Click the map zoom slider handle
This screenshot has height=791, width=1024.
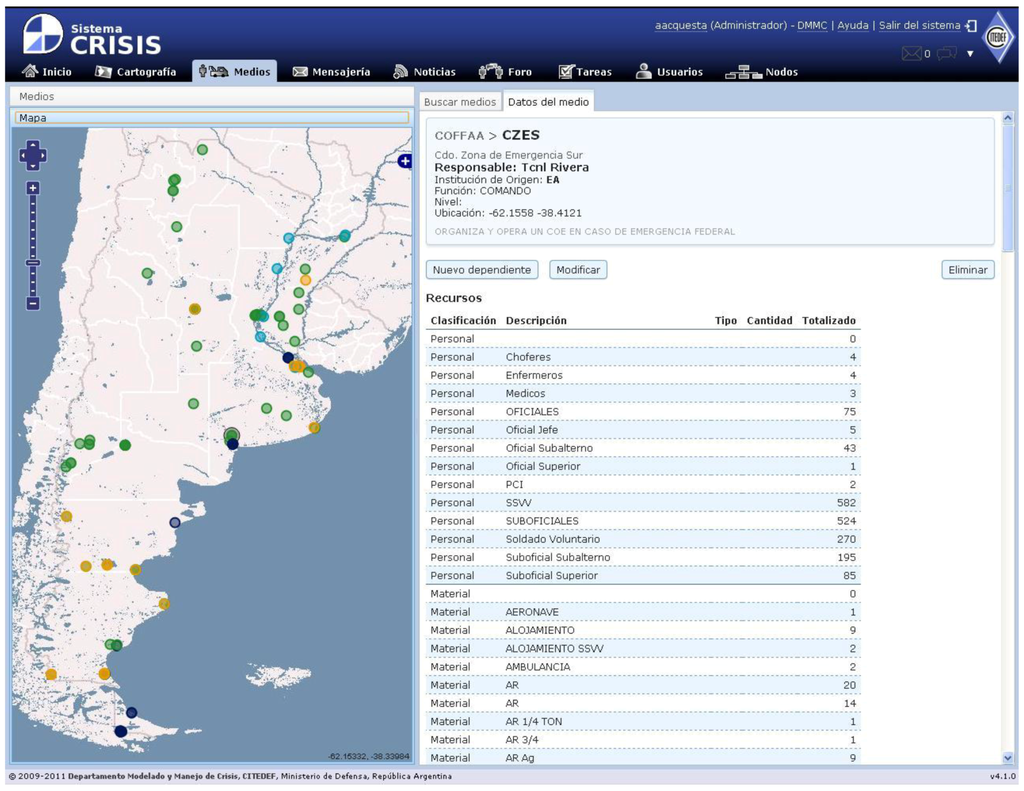pos(33,263)
